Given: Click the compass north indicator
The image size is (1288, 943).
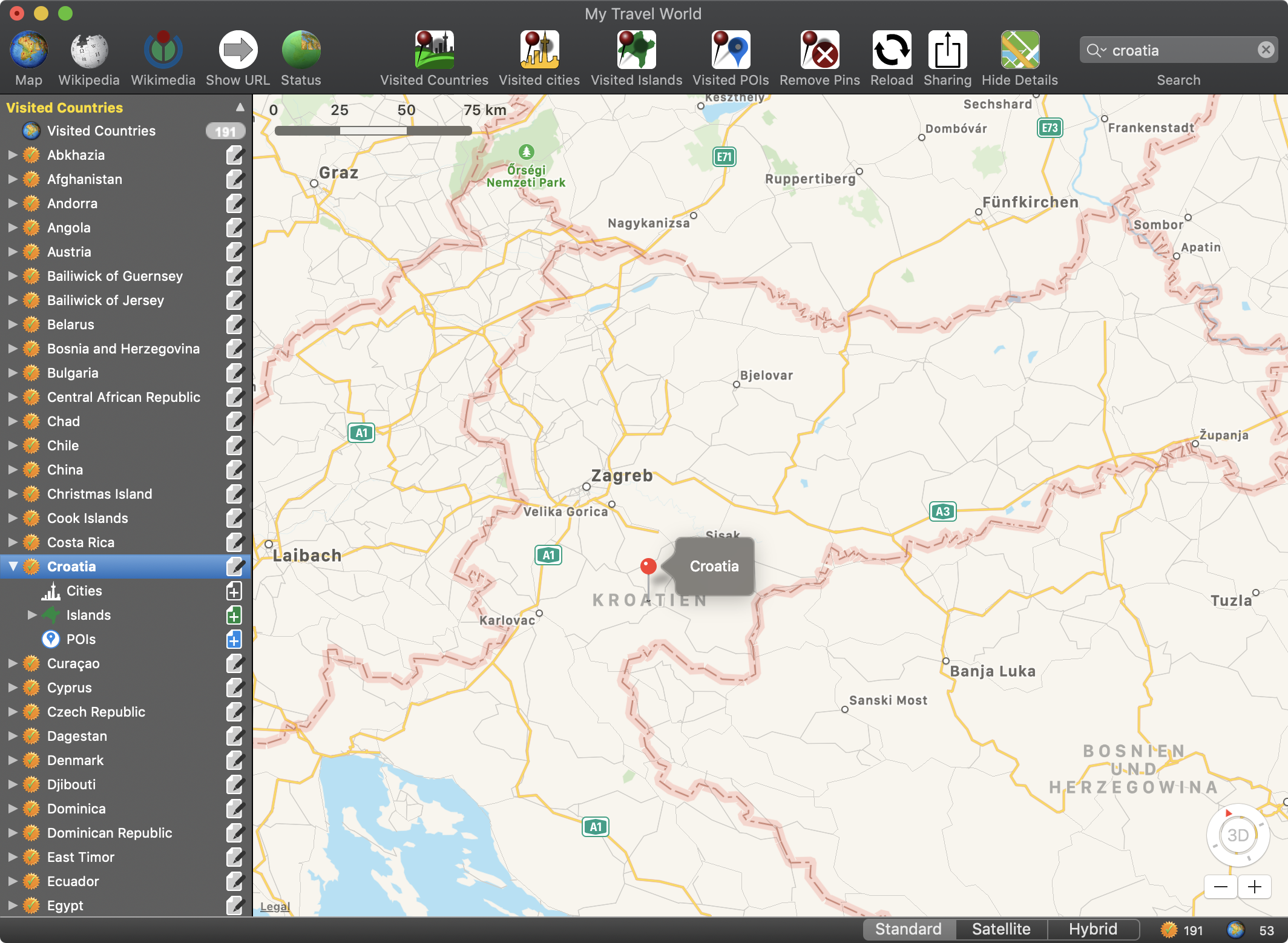Looking at the screenshot, I should coord(1229,813).
